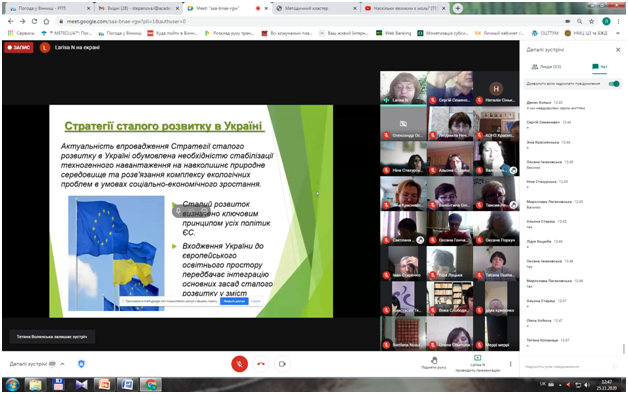628x394 pixels.
Task: Click the chat panel scrollbar
Action: 624,349
